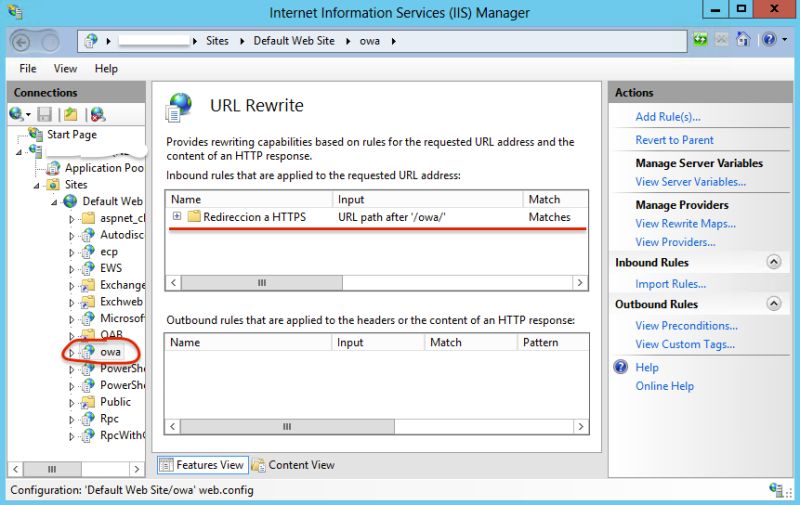Select the ecp application node
800x505 pixels.
(109, 251)
